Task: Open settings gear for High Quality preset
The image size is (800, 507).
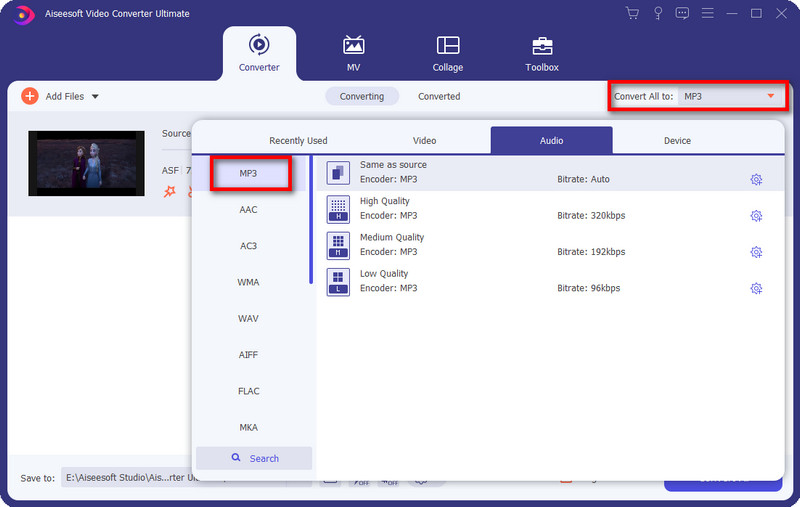Action: 756,216
